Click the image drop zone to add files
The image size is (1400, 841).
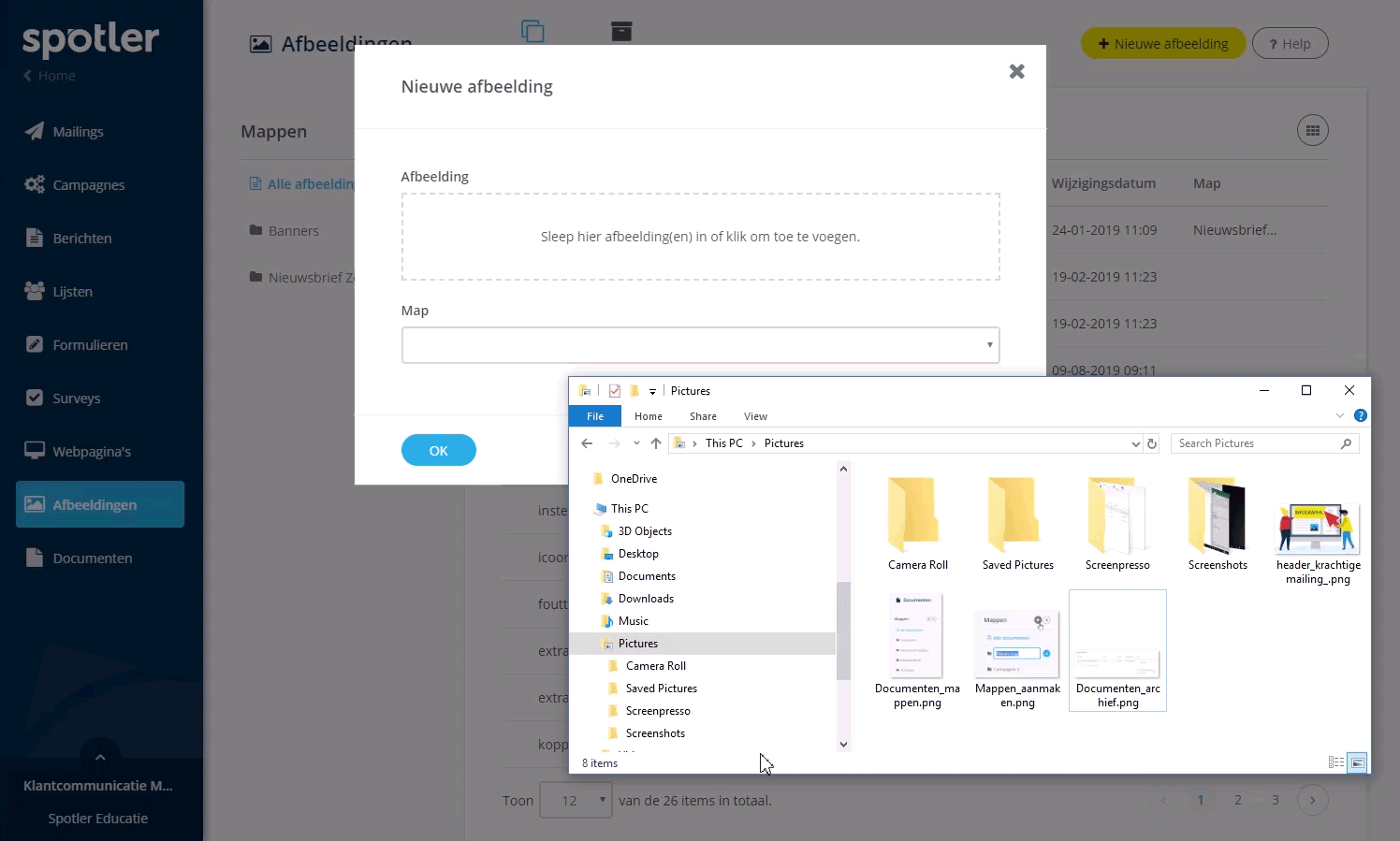point(700,237)
